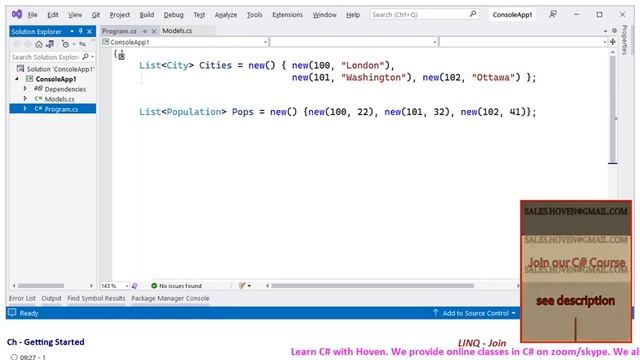The image size is (640, 360).
Task: Open the Output tab
Action: [51, 298]
